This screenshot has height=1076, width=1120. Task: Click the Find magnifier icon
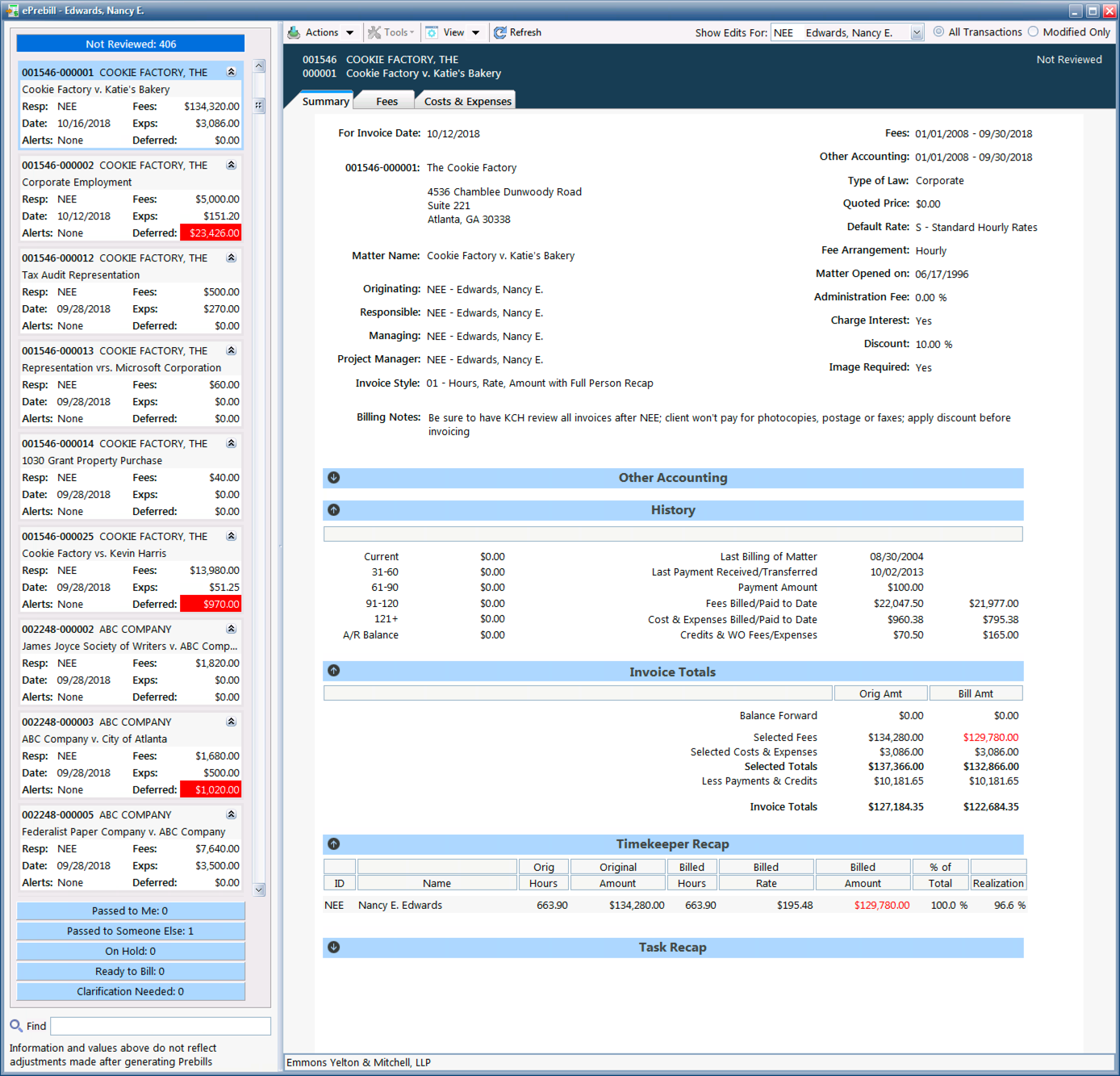16,1026
